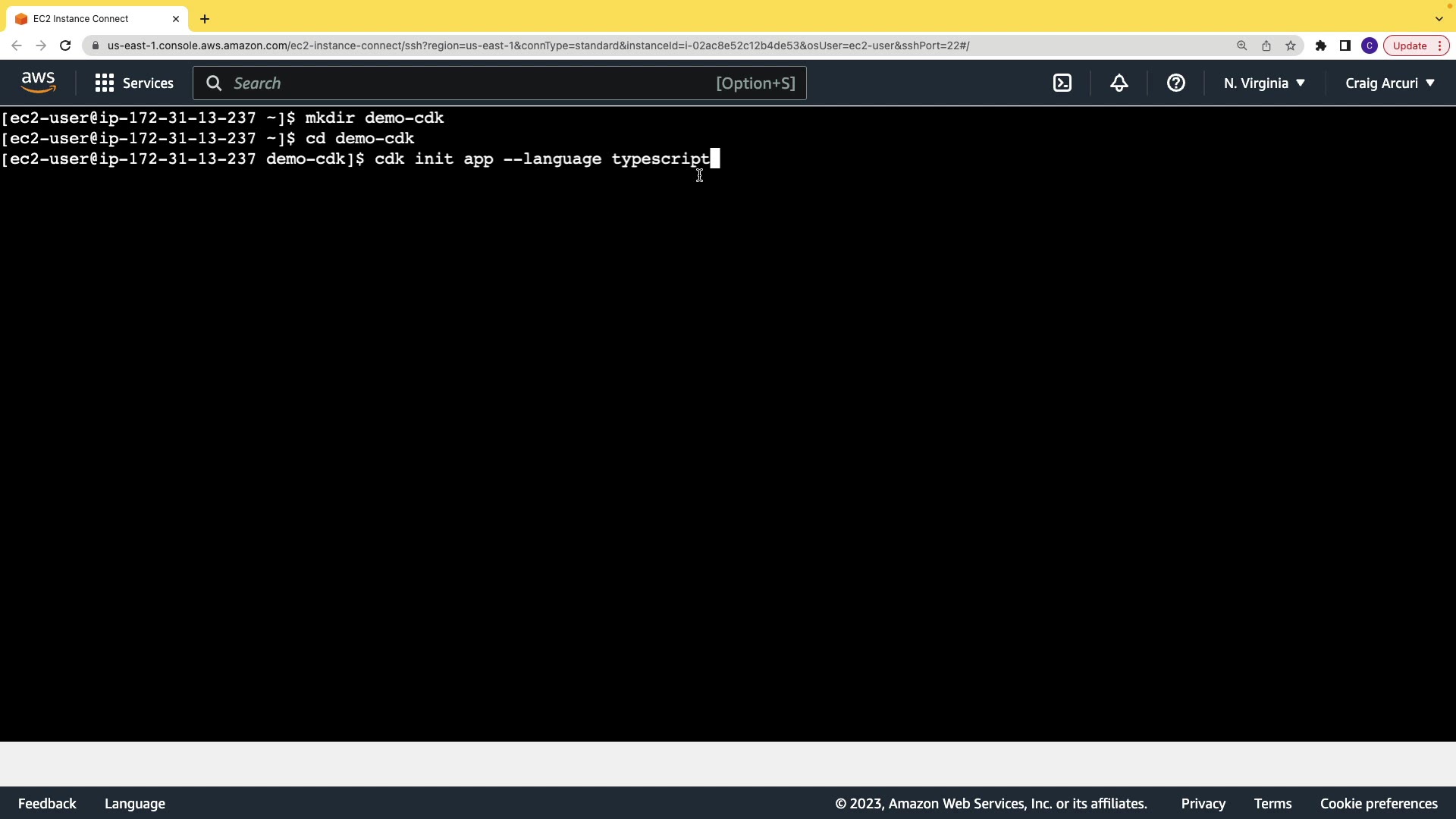The width and height of the screenshot is (1456, 819).
Task: Click the Update Chrome button
Action: tap(1410, 45)
